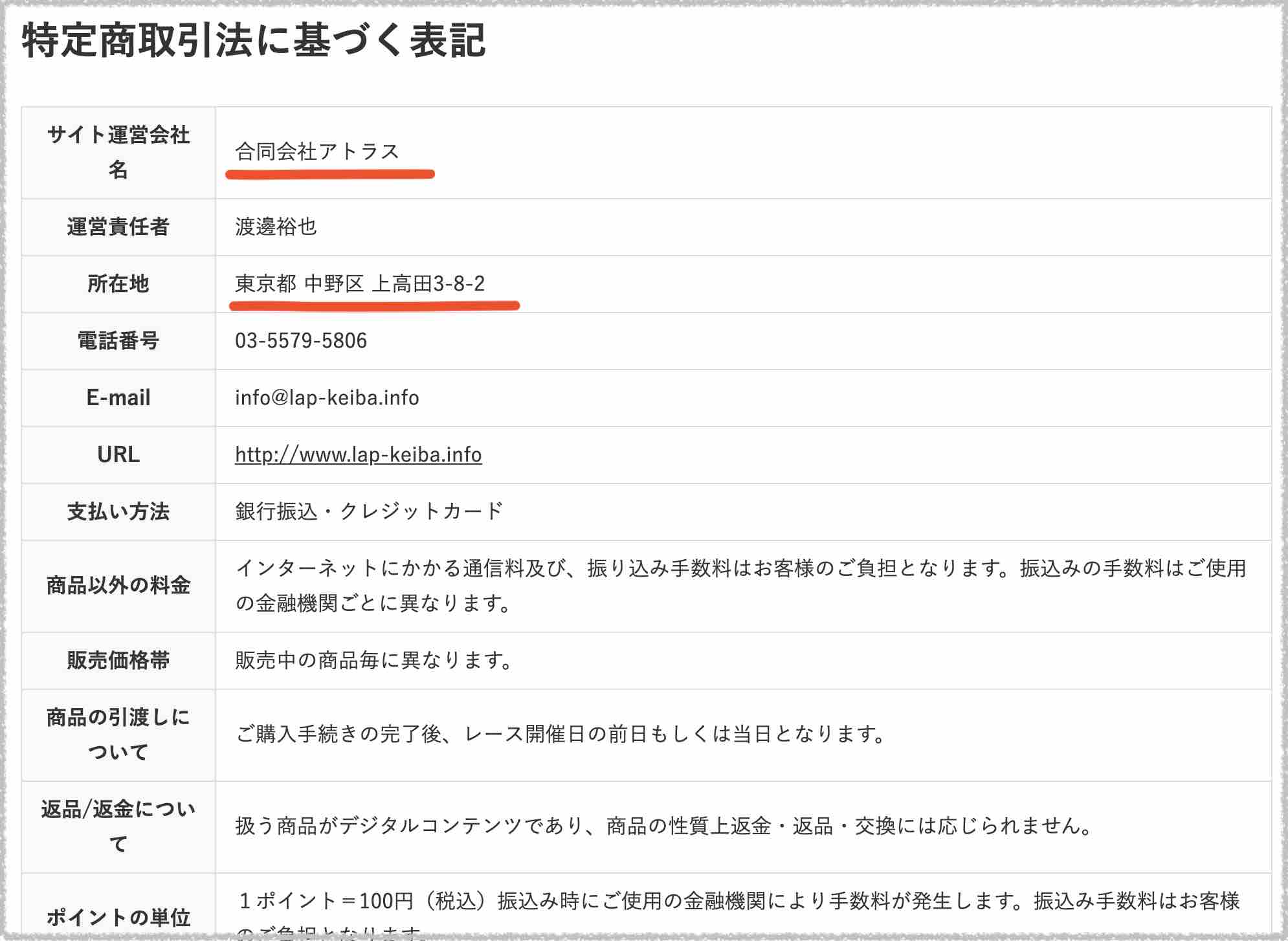Click the 商品以外の料金 header cell

pyautogui.click(x=118, y=586)
